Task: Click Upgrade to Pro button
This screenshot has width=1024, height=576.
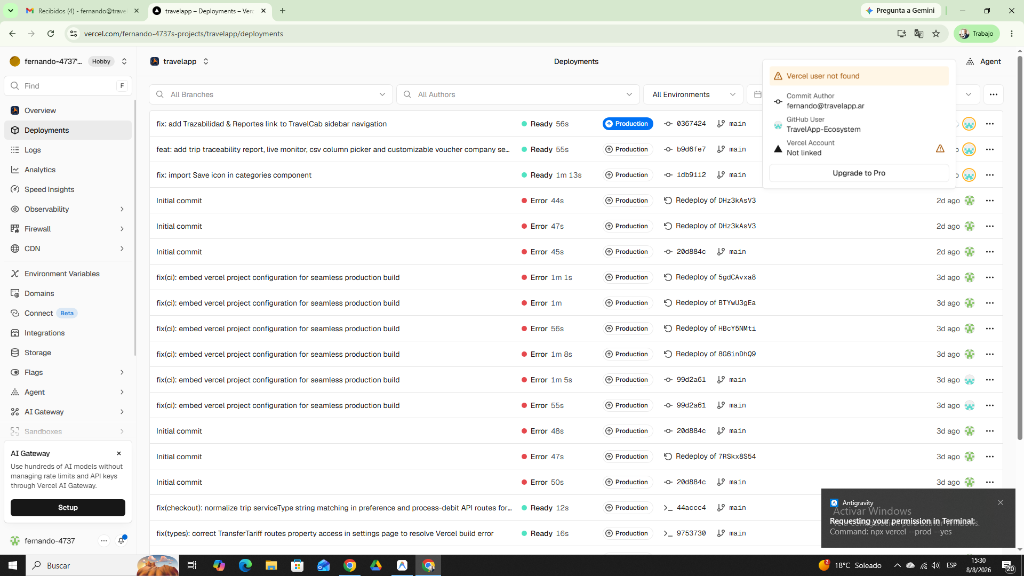Action: [858, 173]
